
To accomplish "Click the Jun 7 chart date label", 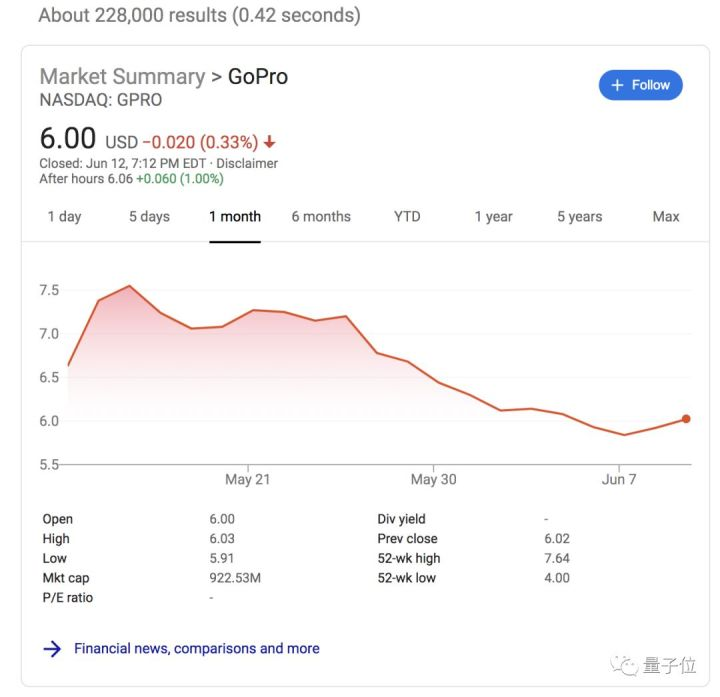I will (x=619, y=479).
